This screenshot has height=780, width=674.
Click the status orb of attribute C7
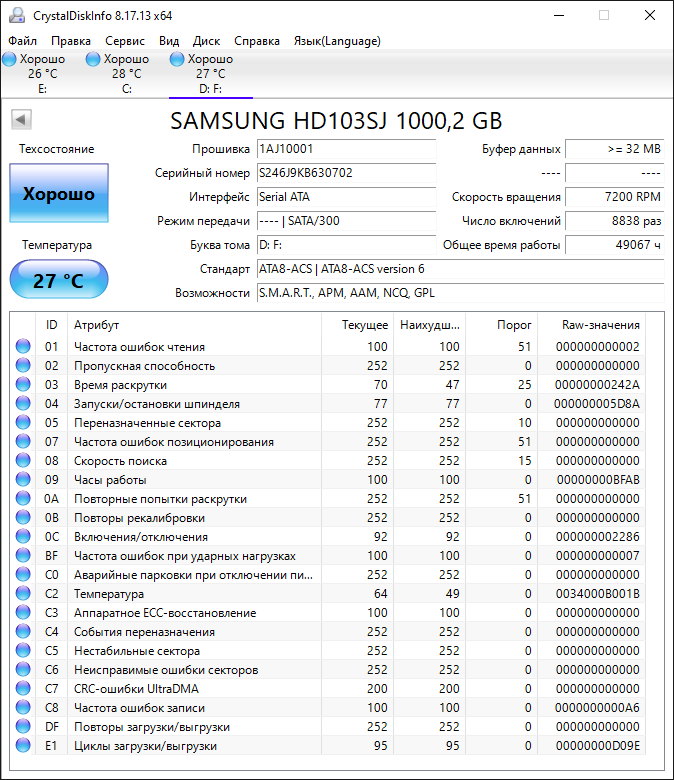click(x=23, y=688)
